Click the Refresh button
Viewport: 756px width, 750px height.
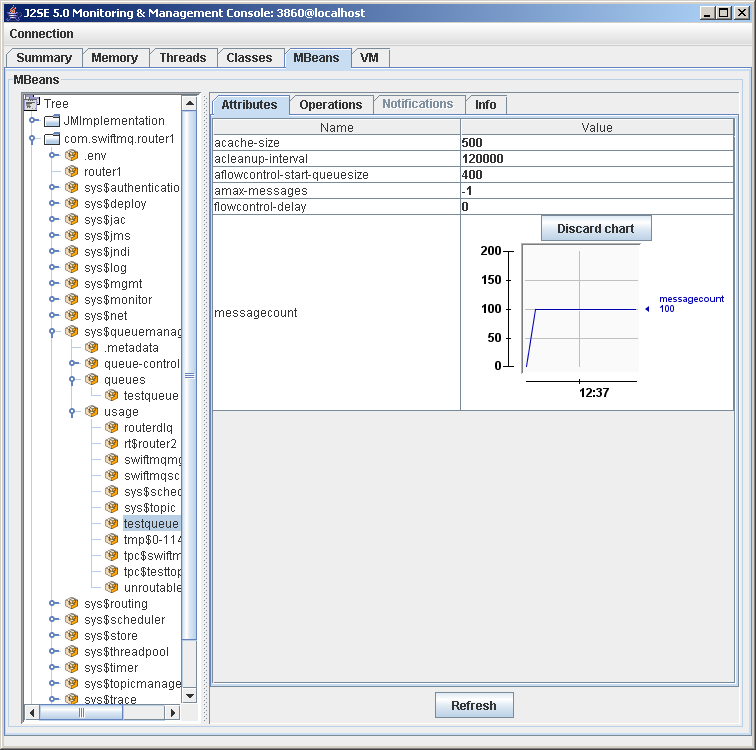(x=473, y=705)
